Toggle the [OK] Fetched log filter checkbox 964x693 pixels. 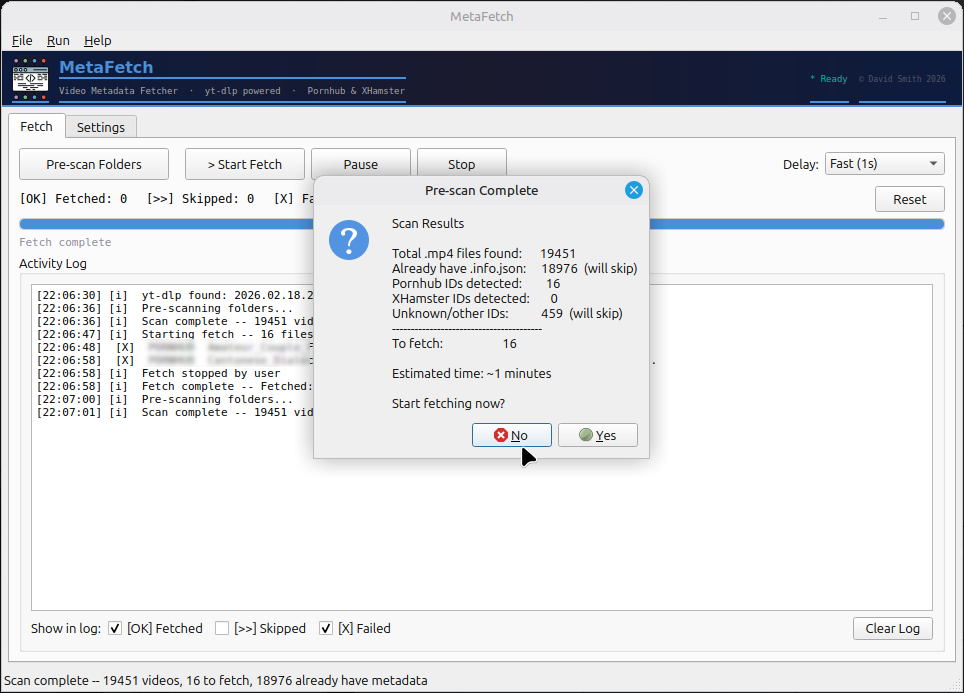point(115,628)
